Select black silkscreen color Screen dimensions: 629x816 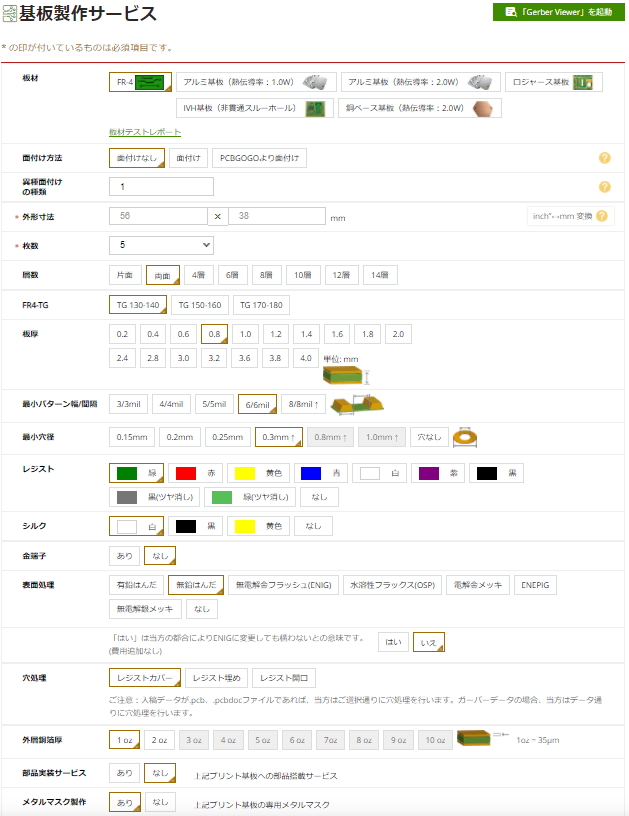[x=195, y=526]
